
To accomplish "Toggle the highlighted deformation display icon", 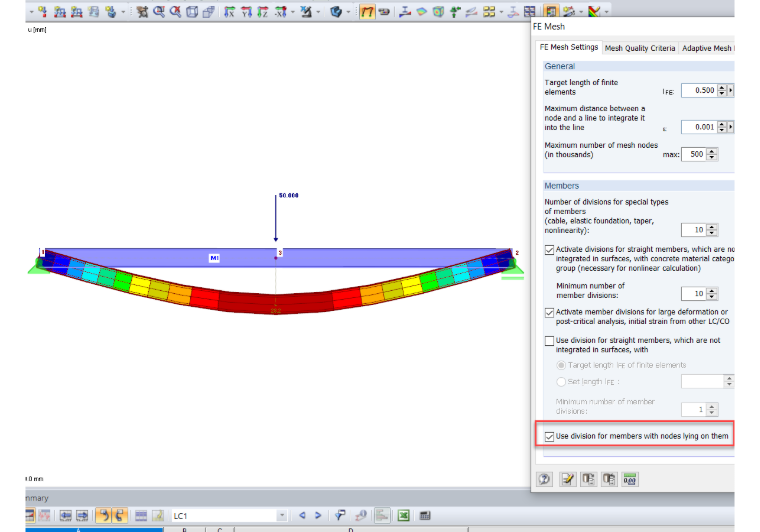I will [367, 11].
